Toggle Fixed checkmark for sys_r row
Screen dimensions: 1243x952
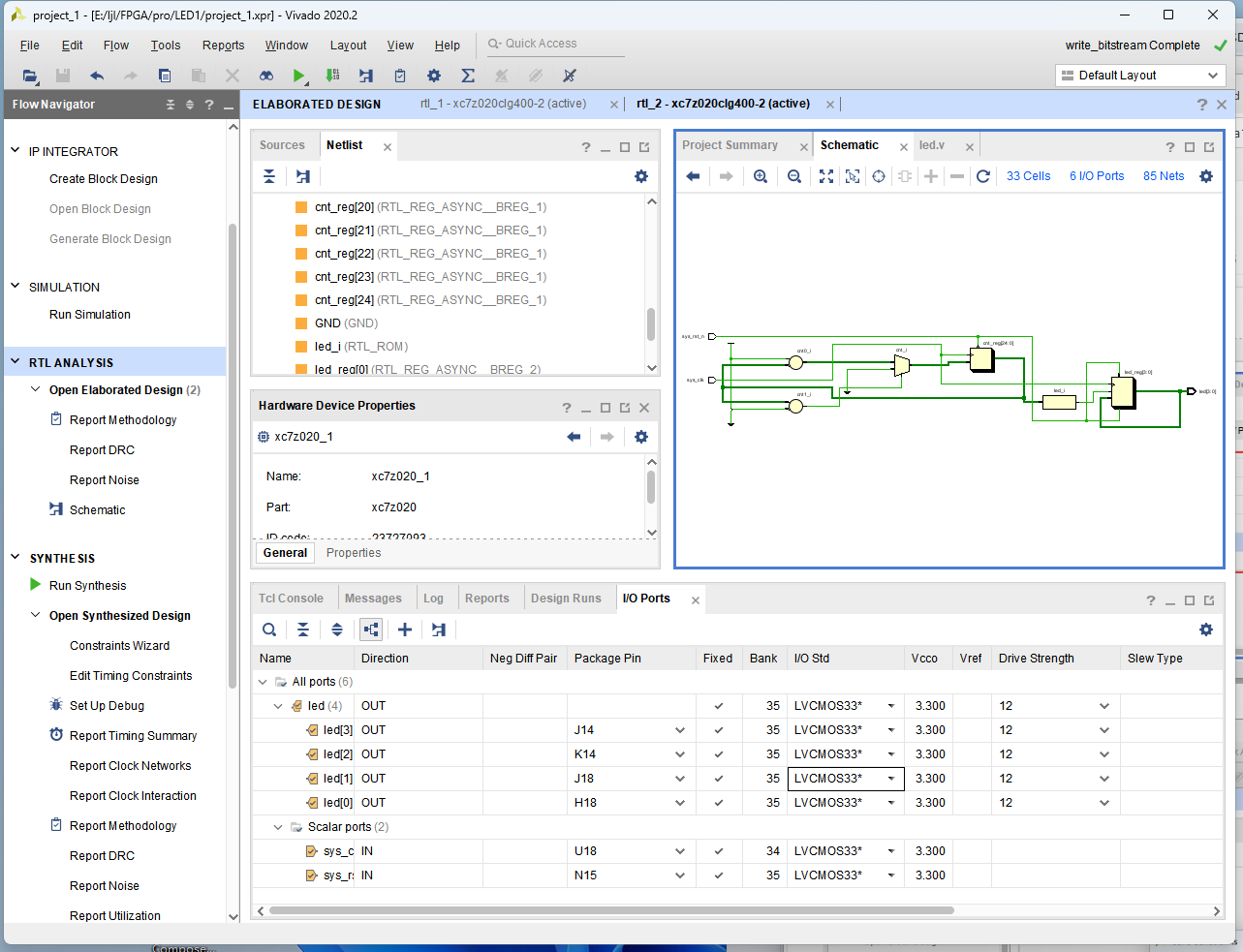(x=718, y=875)
